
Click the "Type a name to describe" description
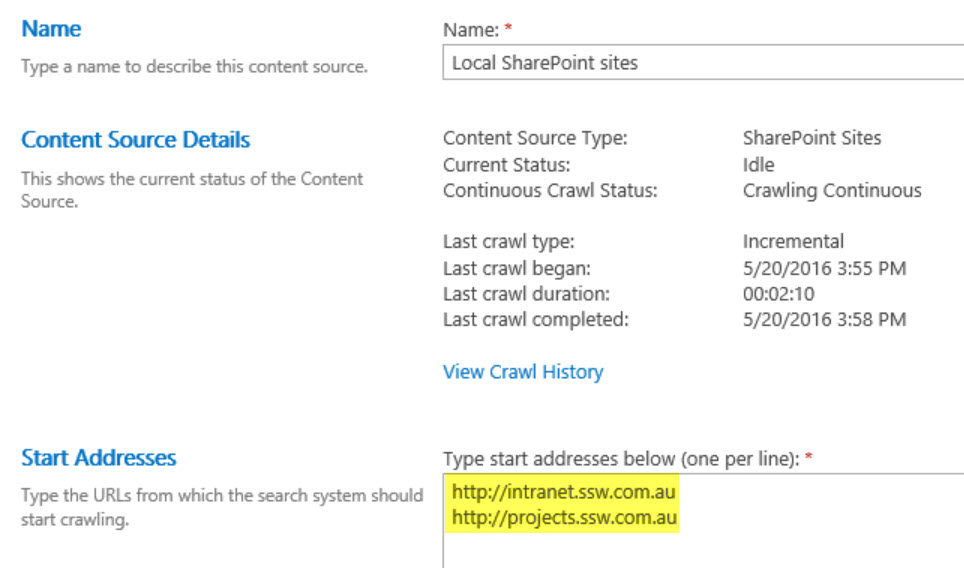coord(194,67)
